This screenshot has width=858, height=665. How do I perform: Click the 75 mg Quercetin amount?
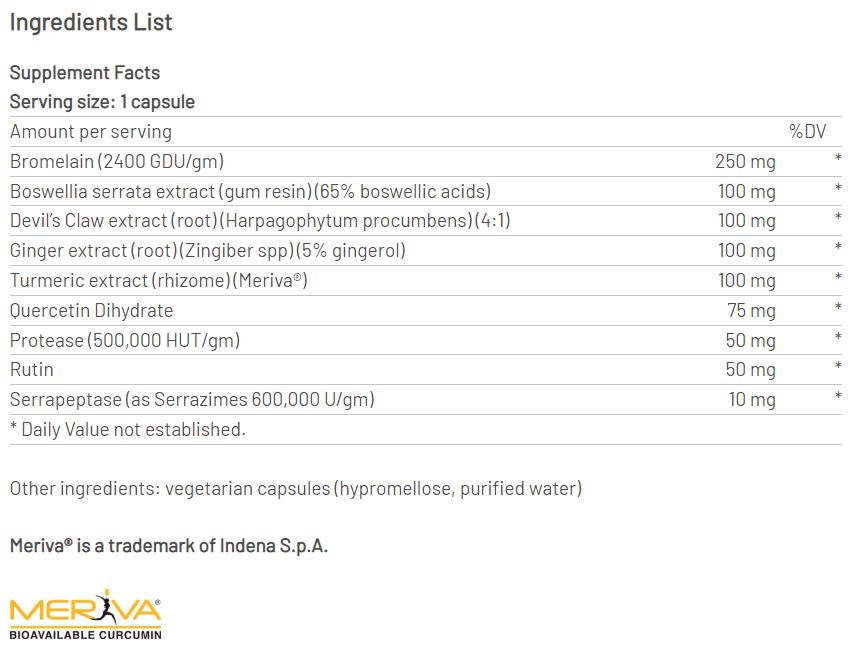point(750,310)
